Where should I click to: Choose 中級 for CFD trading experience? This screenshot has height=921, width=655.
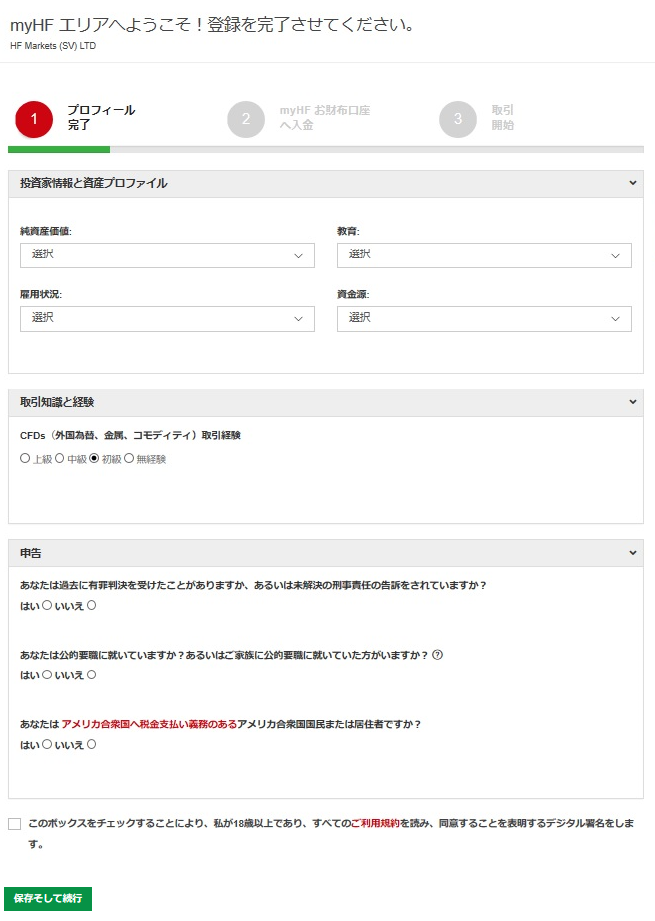coord(60,459)
